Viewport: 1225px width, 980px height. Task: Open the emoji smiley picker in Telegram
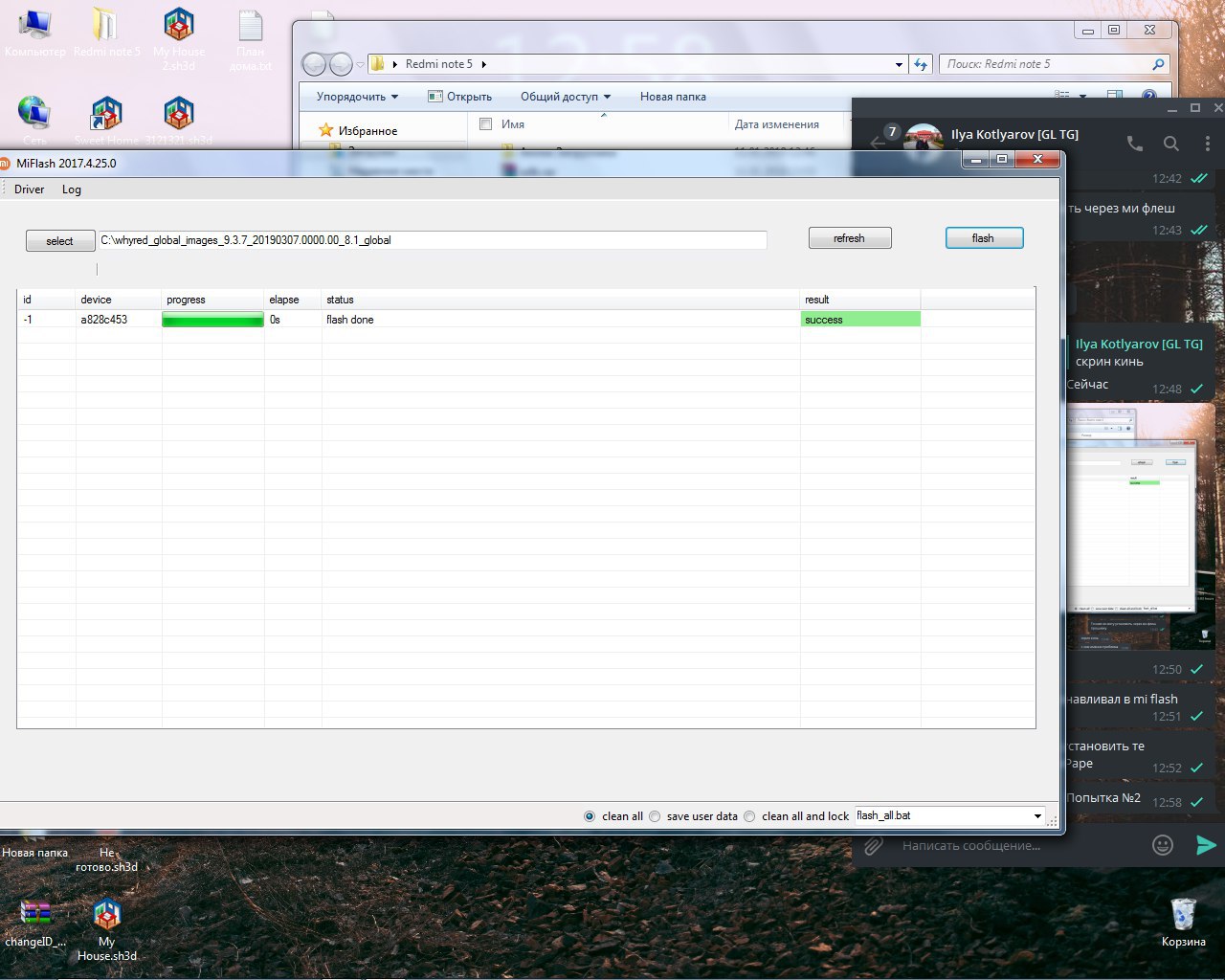click(1163, 845)
